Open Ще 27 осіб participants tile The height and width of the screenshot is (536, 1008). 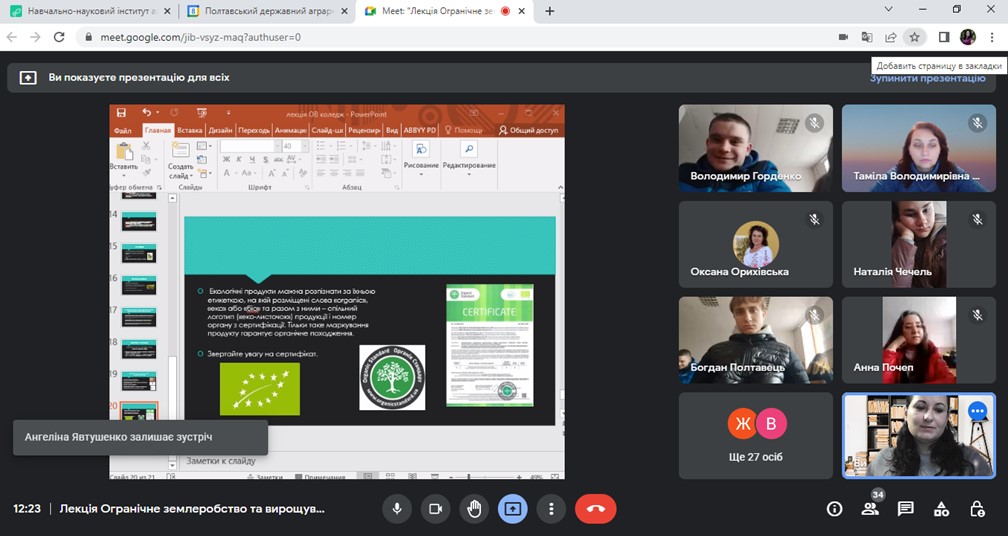tap(755, 436)
